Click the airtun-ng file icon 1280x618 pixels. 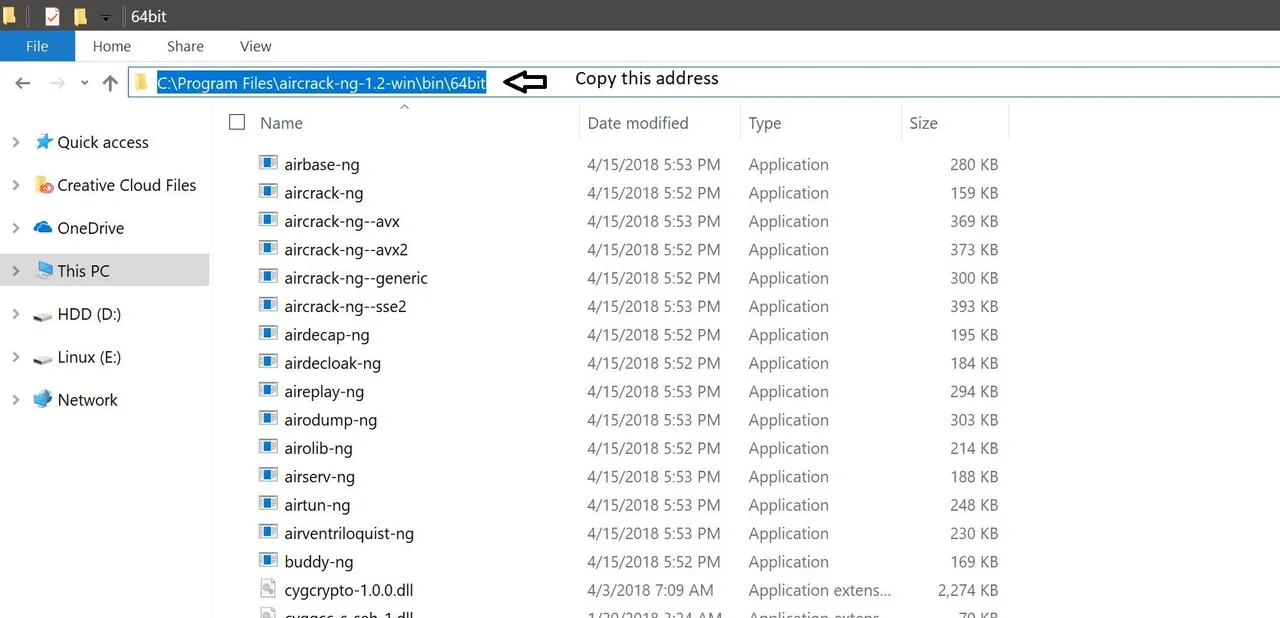[x=268, y=503]
